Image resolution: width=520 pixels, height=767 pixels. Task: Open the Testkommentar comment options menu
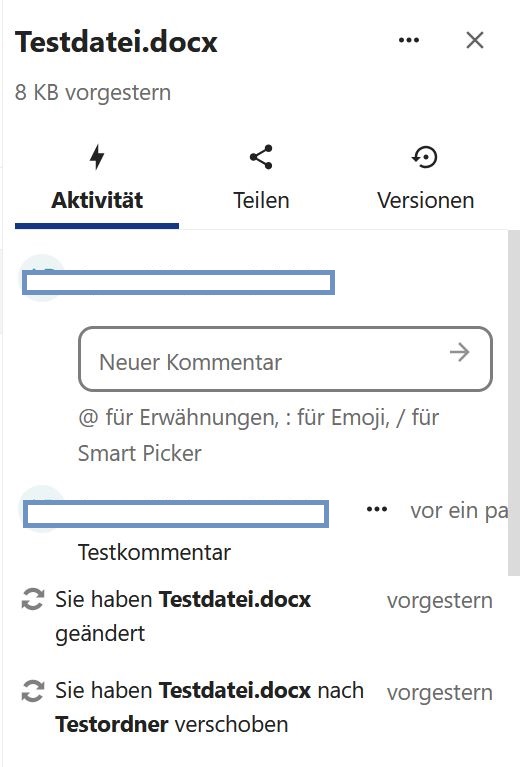377,510
